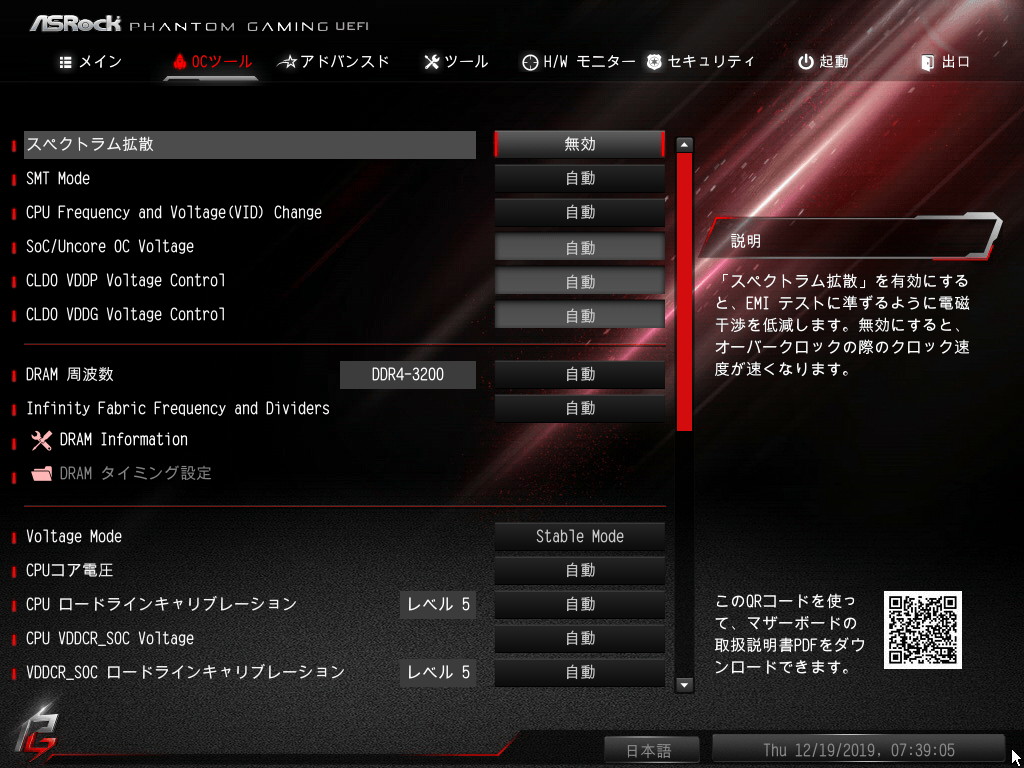Select the CLDO VDDG Voltage Control label
The height and width of the screenshot is (768, 1024).
coord(126,314)
